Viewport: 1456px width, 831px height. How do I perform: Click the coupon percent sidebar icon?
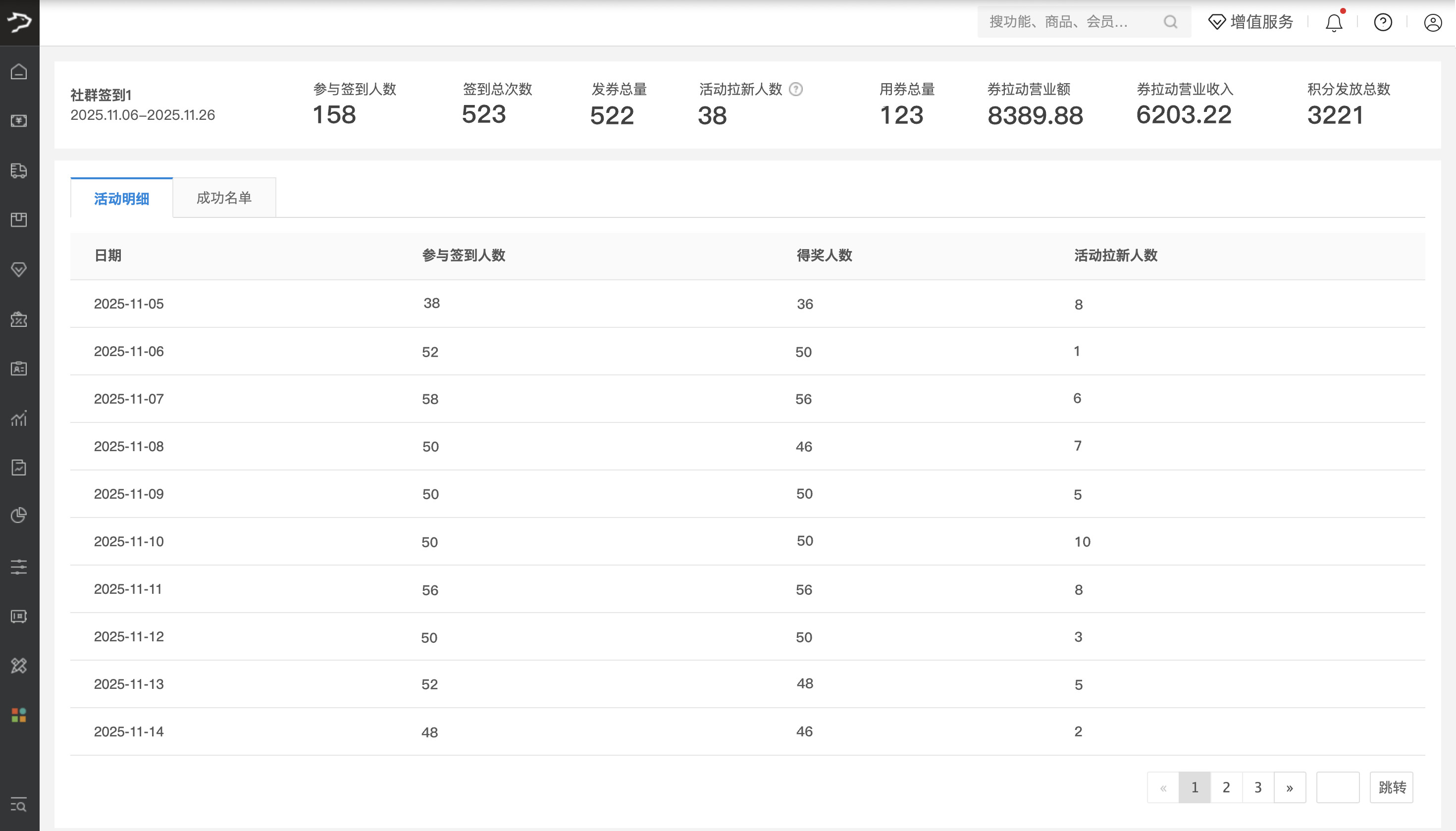[x=19, y=319]
